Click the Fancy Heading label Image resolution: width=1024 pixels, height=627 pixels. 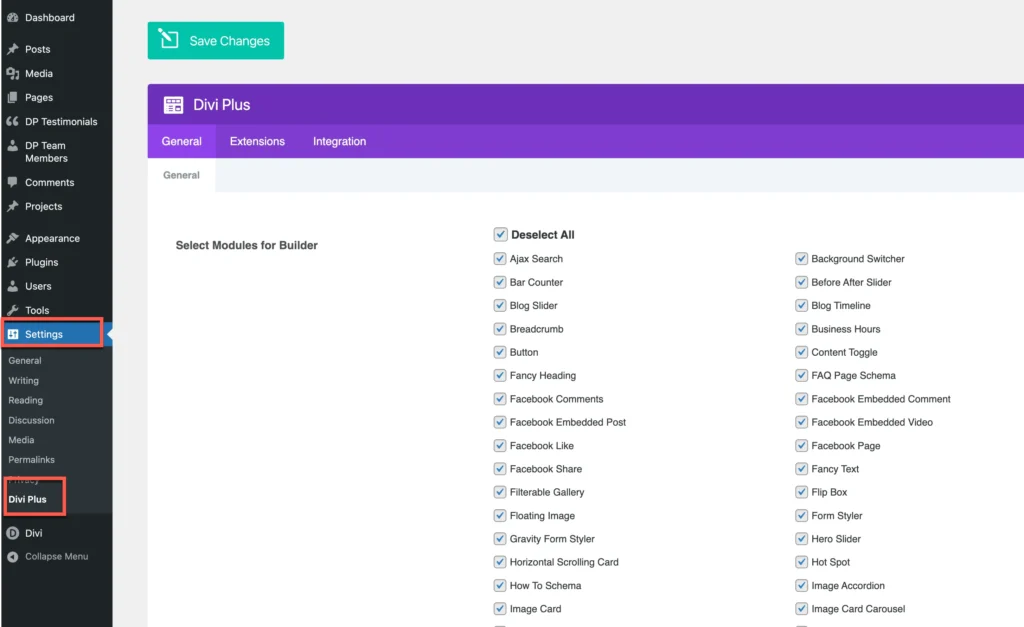coord(543,376)
